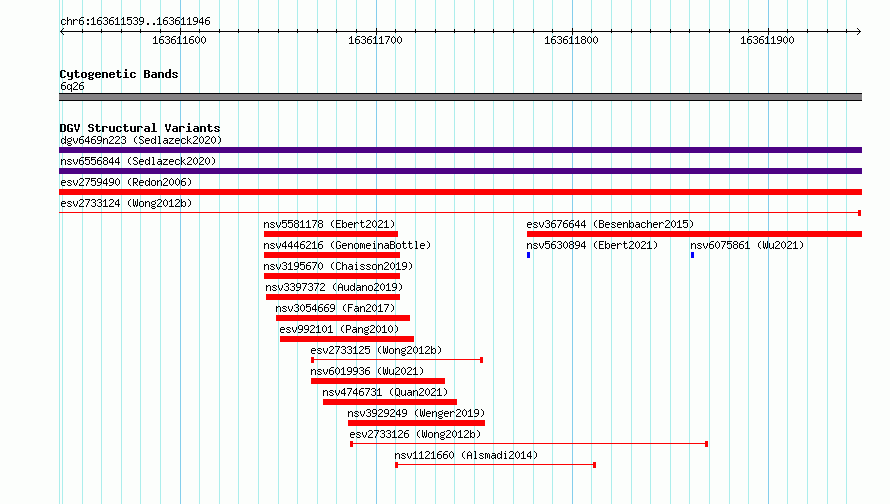Click the thin esv2733125 variant line
This screenshot has height=504, width=890.
click(397, 360)
